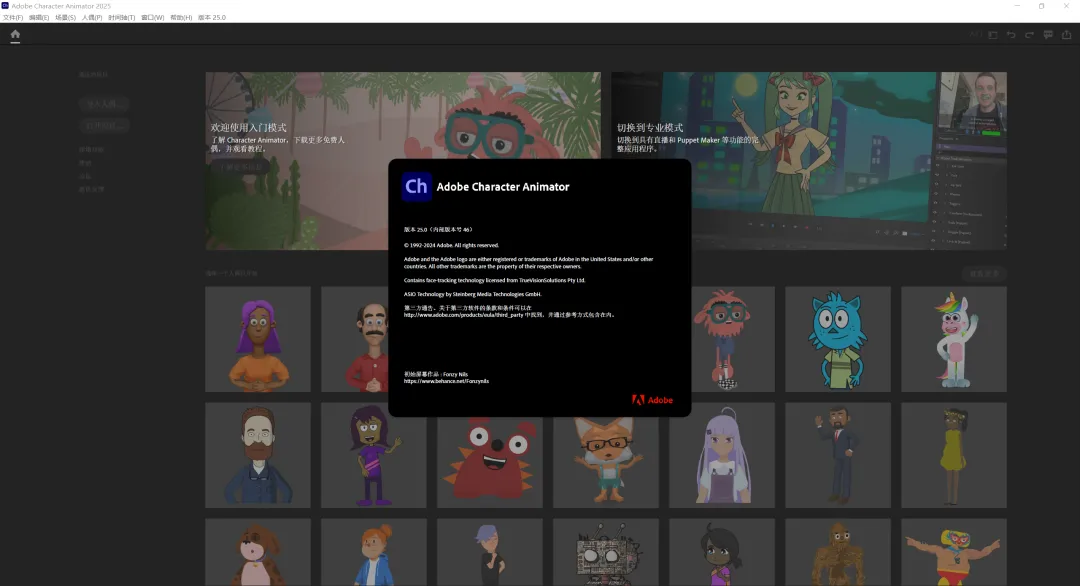
Task: Click the 打开项目 button in sidebar
Action: pyautogui.click(x=104, y=126)
